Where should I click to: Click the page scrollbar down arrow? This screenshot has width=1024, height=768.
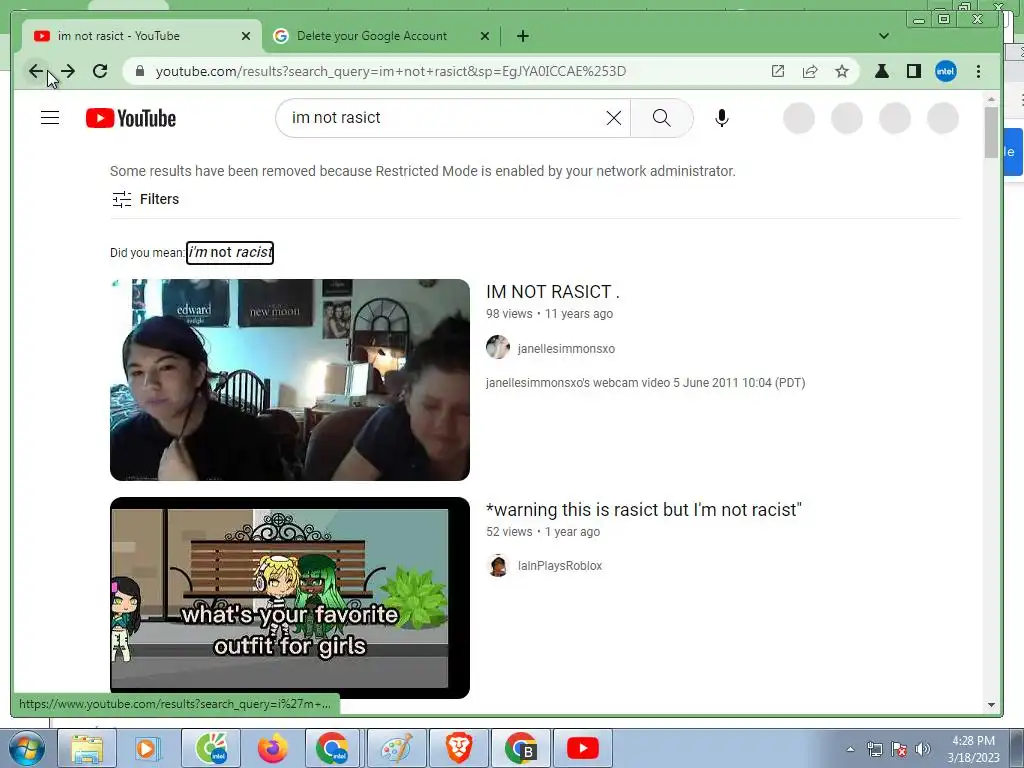[991, 705]
